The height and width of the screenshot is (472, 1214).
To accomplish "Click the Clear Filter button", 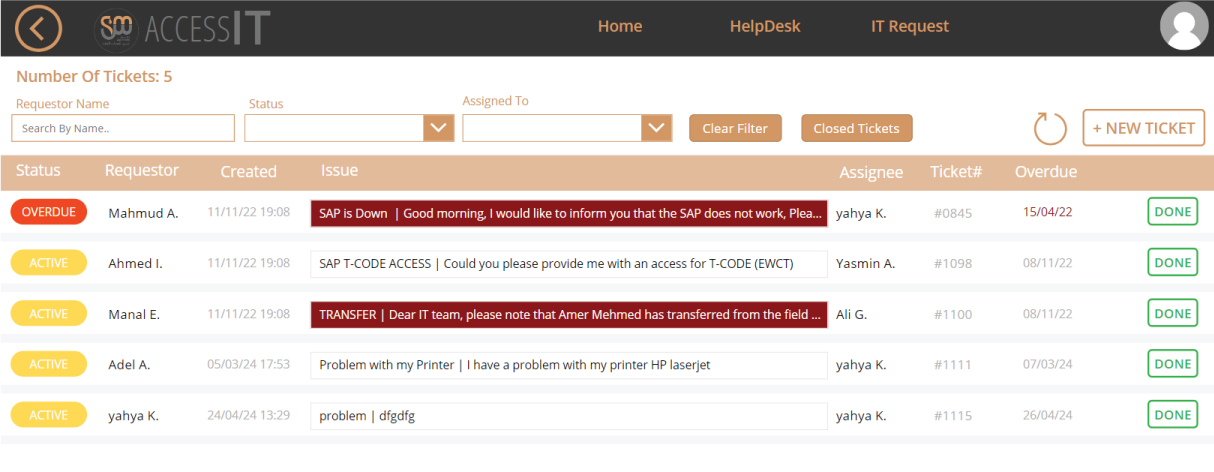I will pos(735,128).
